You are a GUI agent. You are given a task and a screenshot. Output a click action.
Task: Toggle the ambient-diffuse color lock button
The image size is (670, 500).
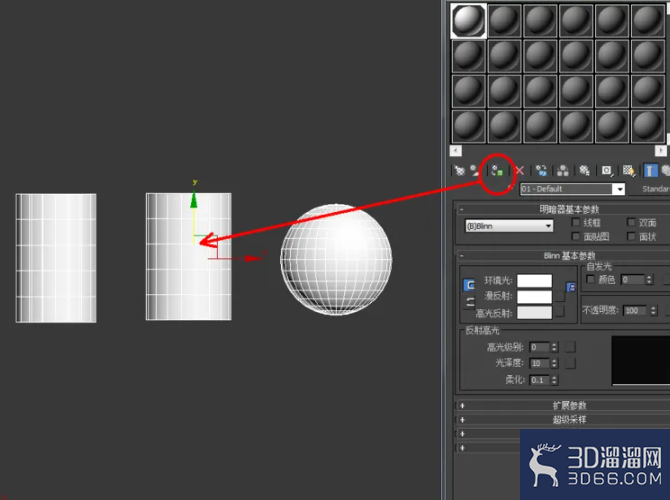(x=469, y=285)
